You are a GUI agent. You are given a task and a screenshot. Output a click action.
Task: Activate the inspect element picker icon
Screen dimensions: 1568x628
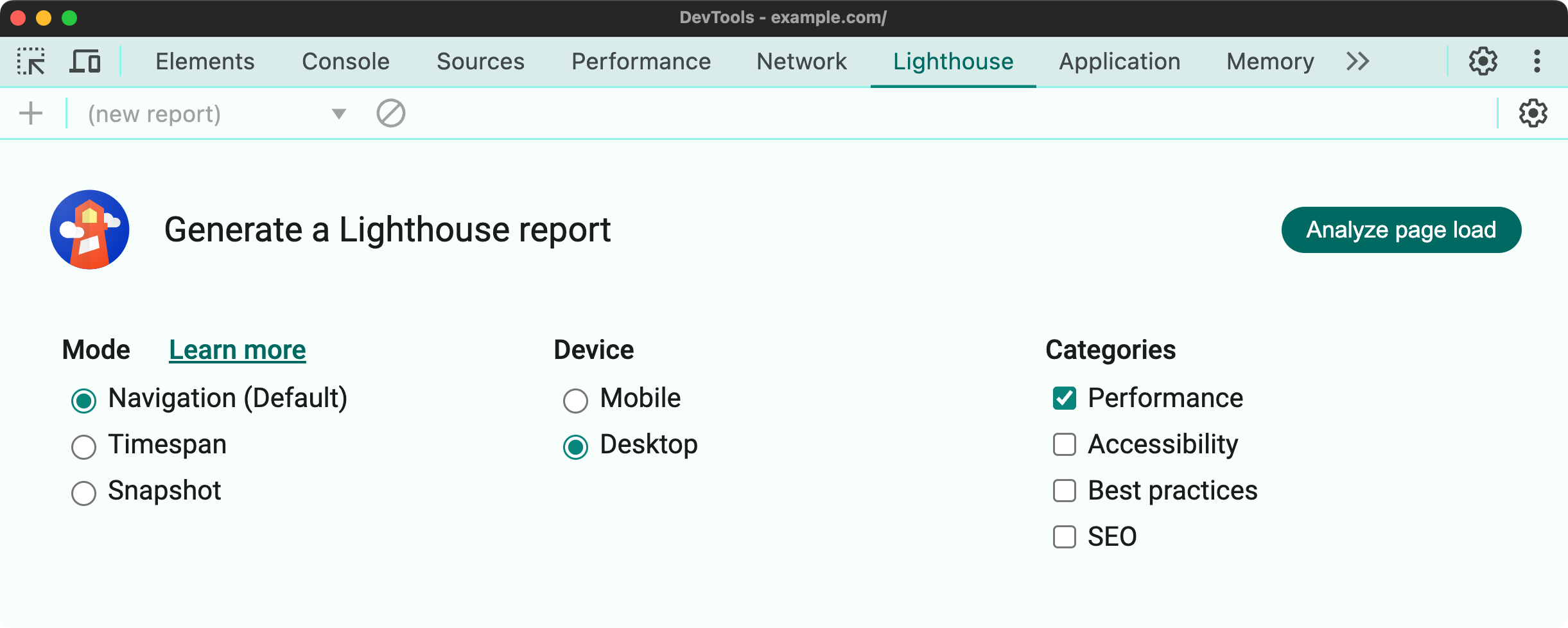pyautogui.click(x=31, y=62)
